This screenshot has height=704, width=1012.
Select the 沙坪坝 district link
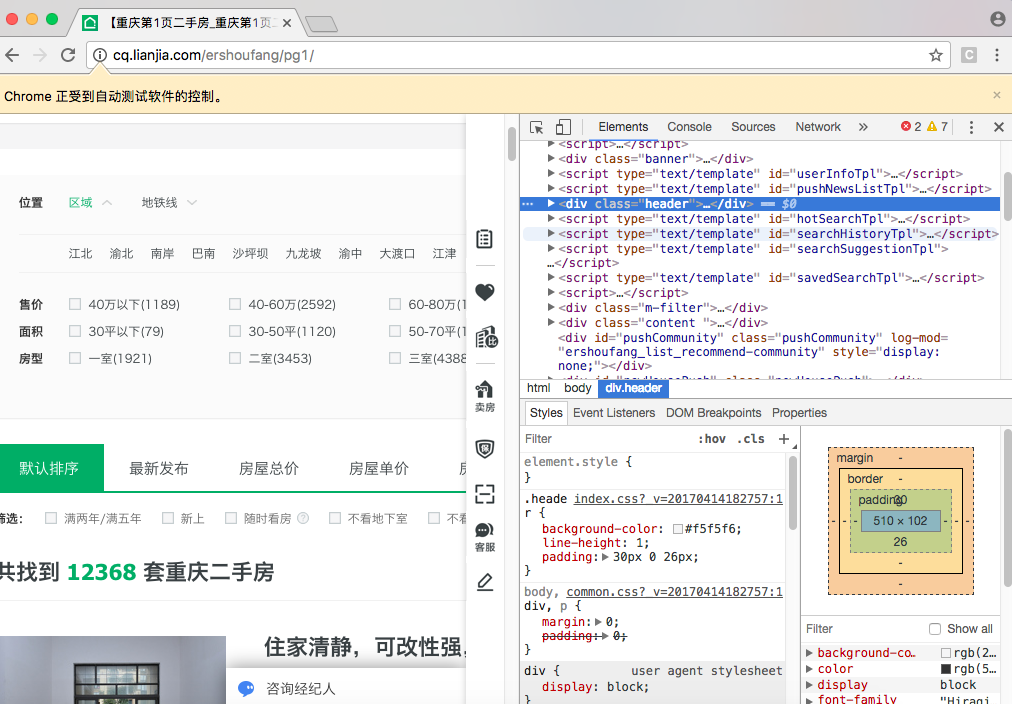click(250, 254)
